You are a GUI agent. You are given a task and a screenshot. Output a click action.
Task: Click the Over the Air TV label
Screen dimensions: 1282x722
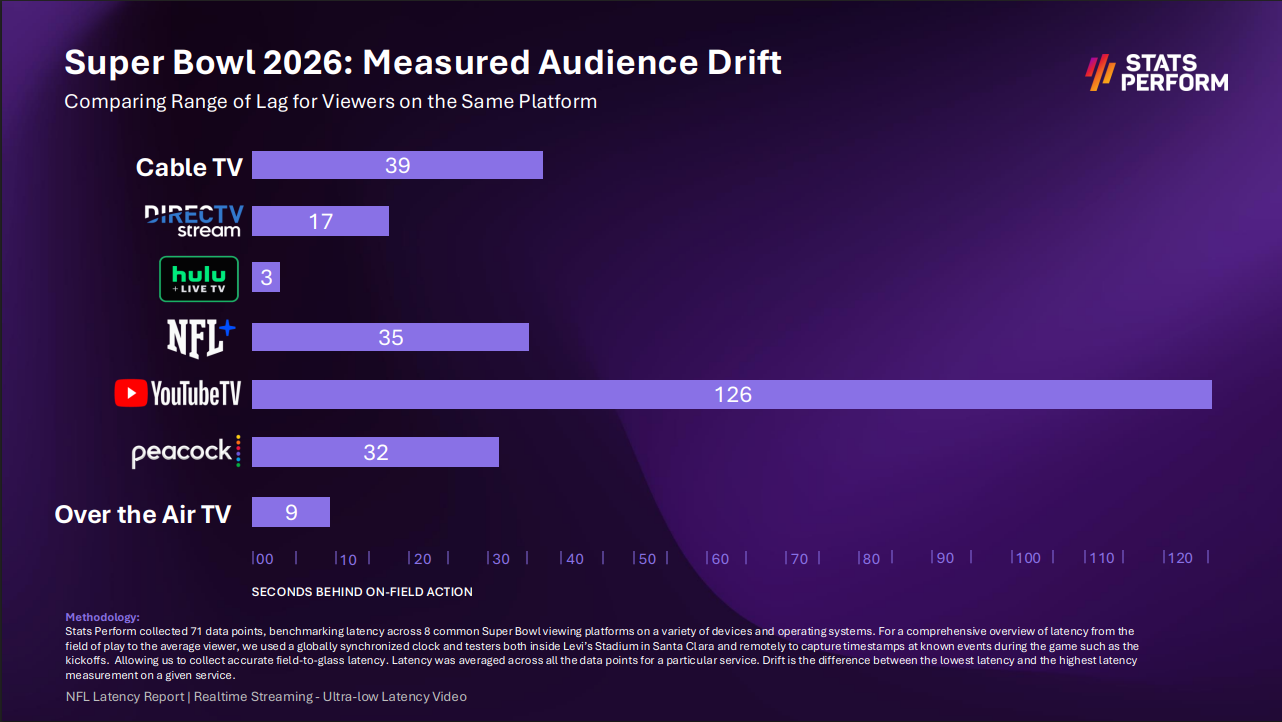[143, 513]
